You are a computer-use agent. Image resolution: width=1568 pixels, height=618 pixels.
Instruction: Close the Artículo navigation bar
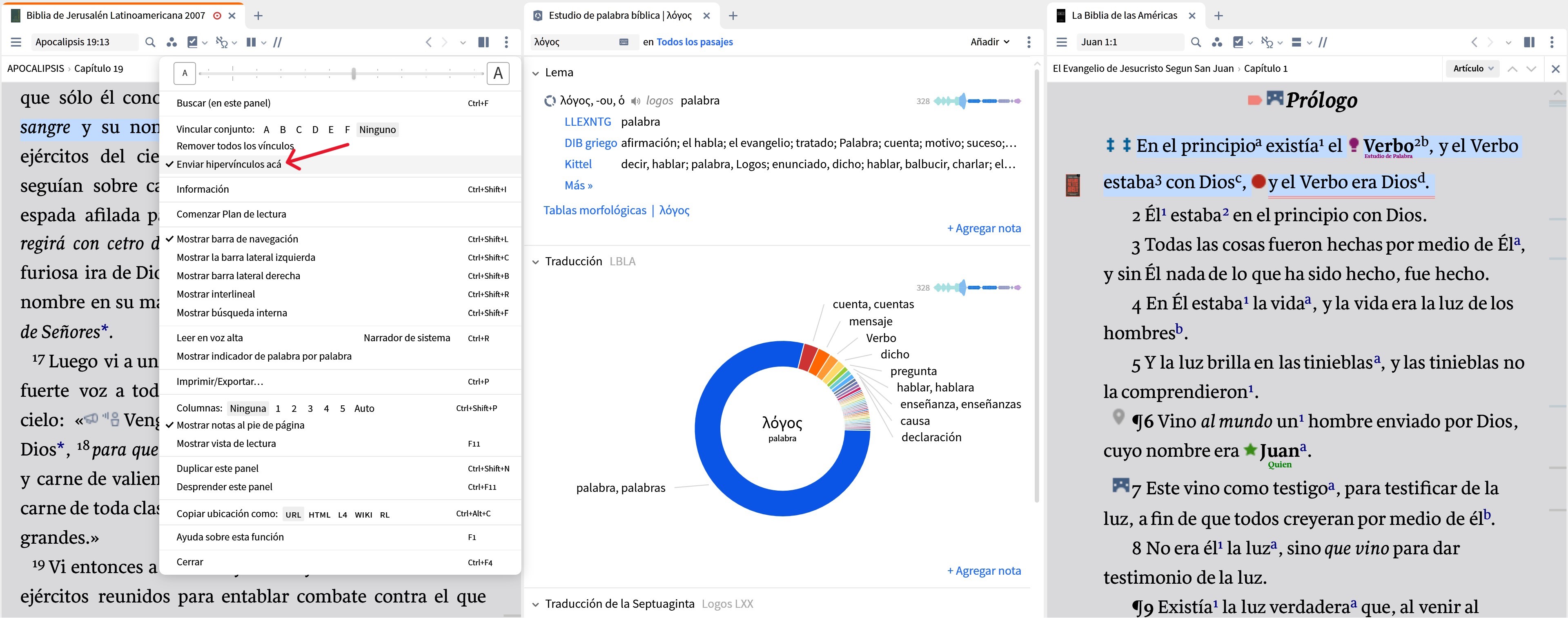coord(1556,69)
